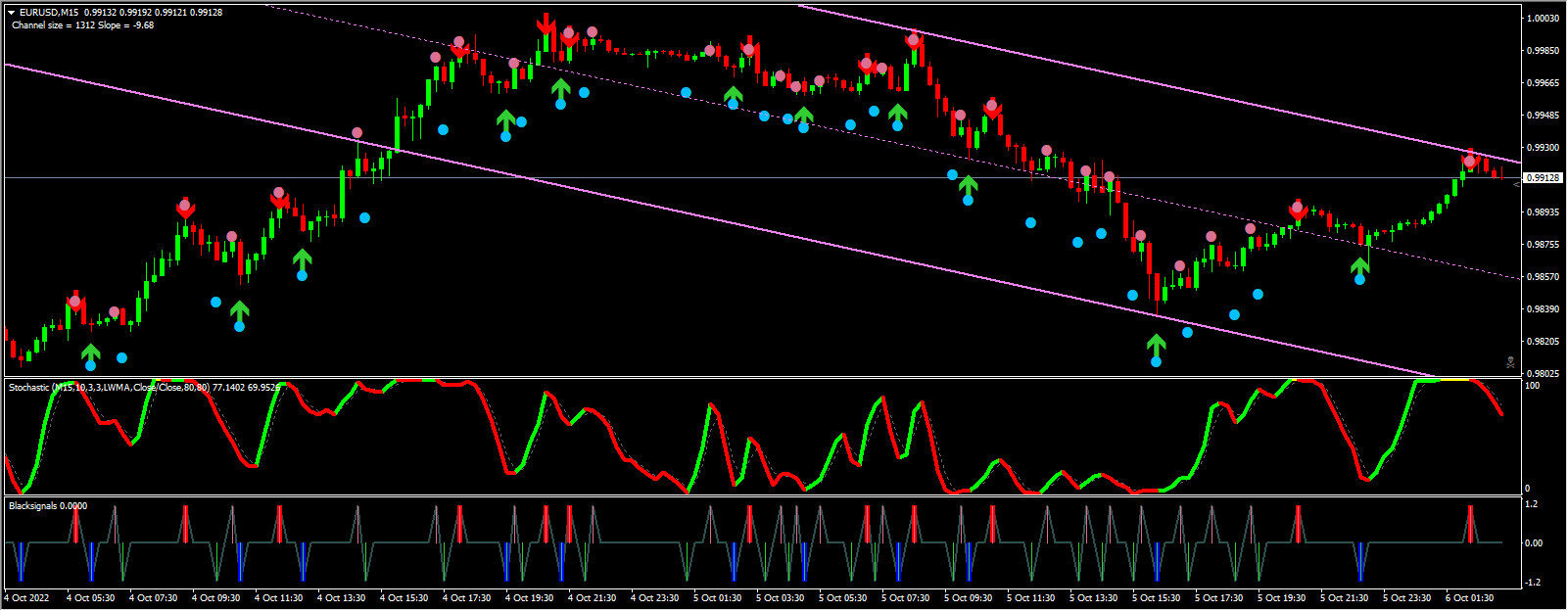
Task: Click the first green buy arrow at chart's far left
Action: pos(91,352)
